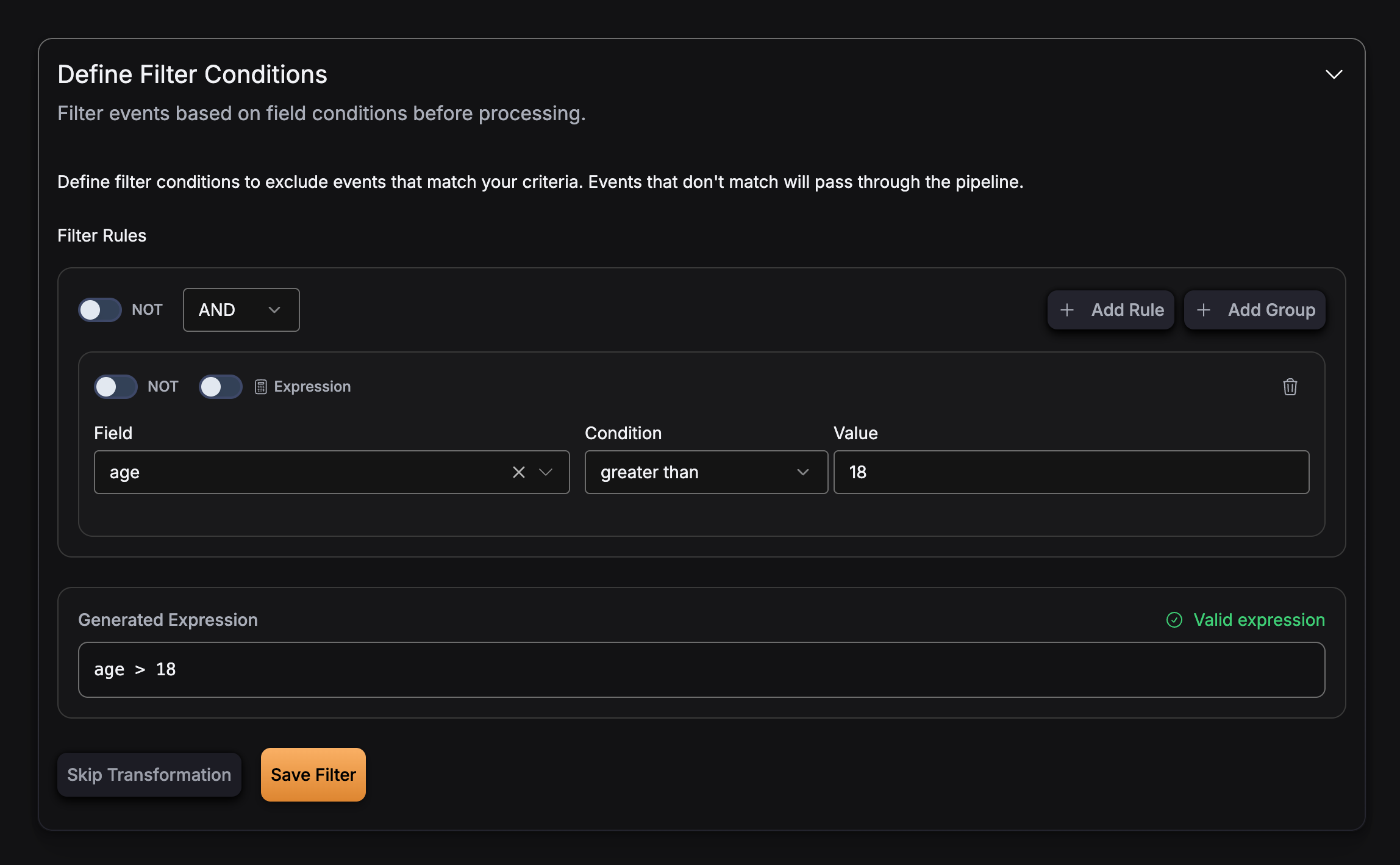1400x865 pixels.
Task: Click the generated expression text box
Action: tap(701, 670)
